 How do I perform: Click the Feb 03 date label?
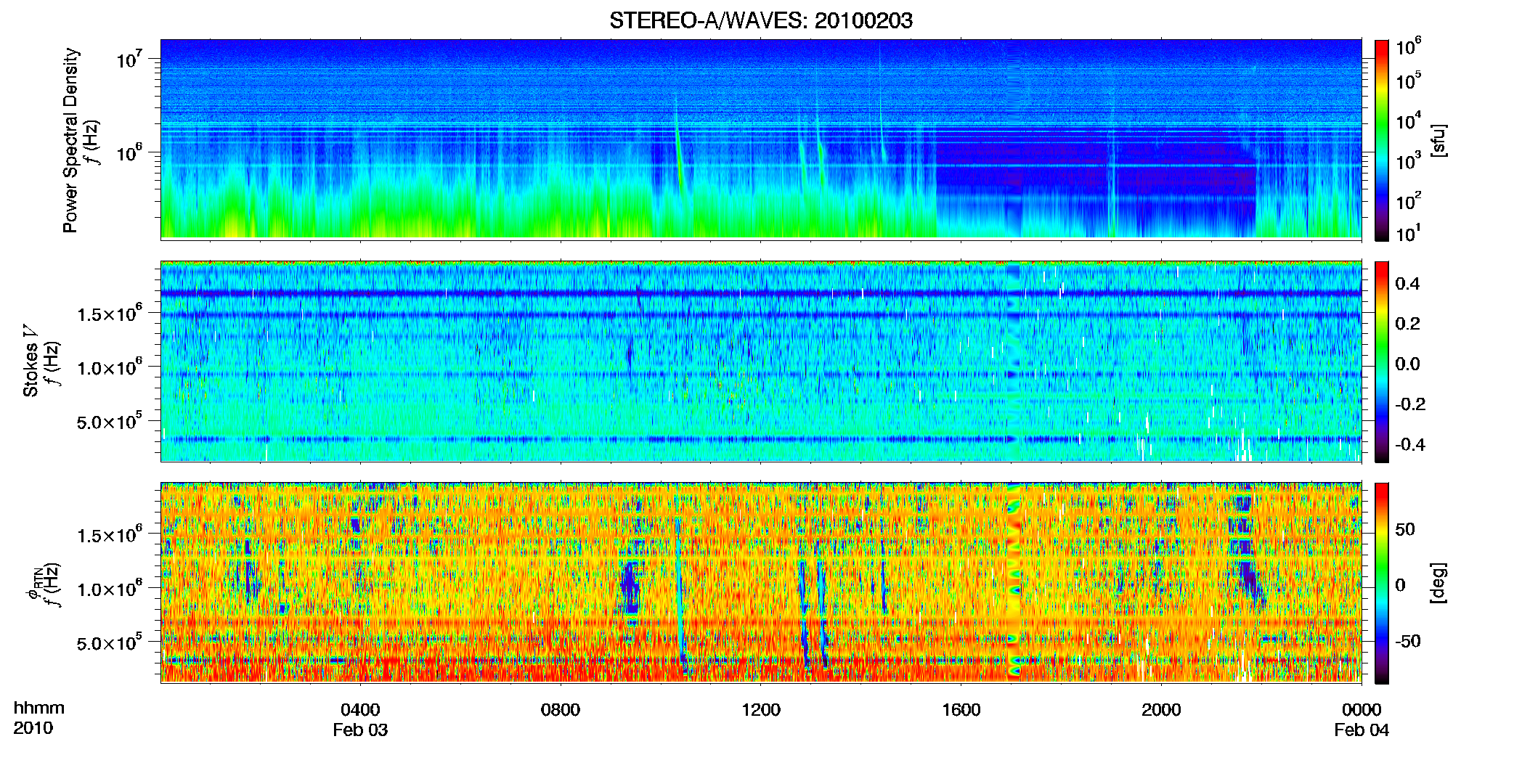[x=360, y=730]
